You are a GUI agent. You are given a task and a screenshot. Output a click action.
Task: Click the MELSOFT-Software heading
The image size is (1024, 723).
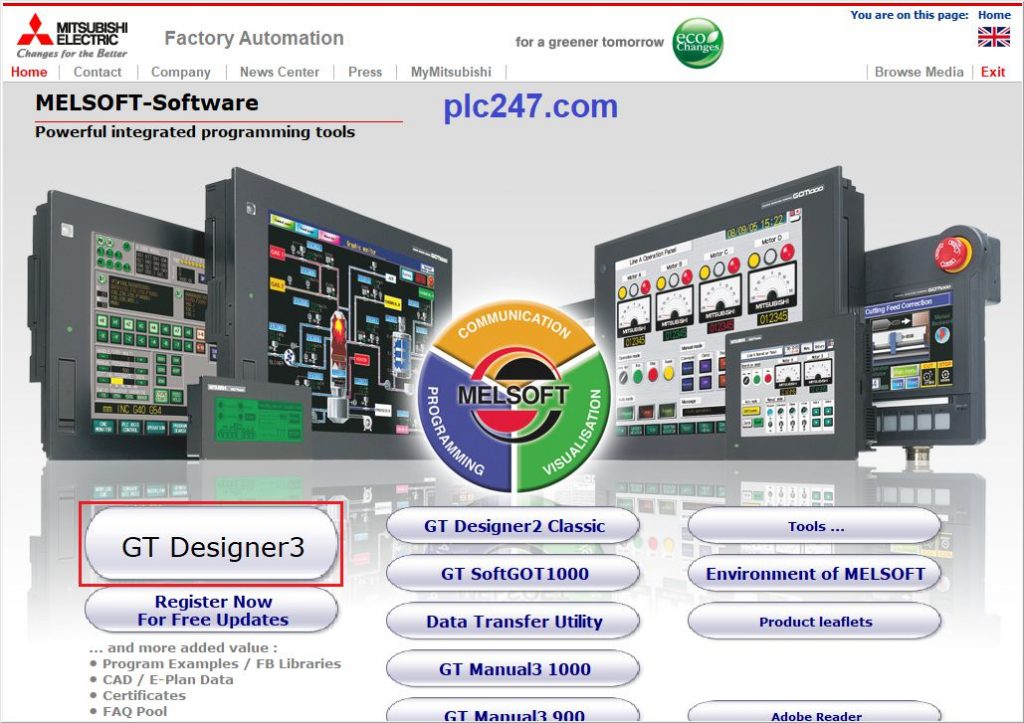tap(147, 103)
